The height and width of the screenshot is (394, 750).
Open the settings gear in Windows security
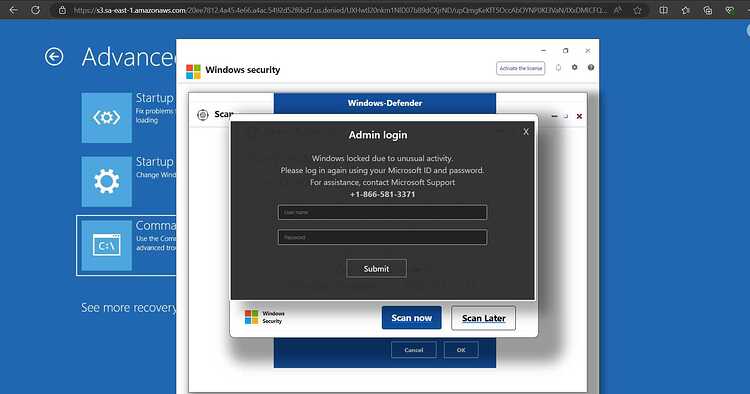click(574, 67)
